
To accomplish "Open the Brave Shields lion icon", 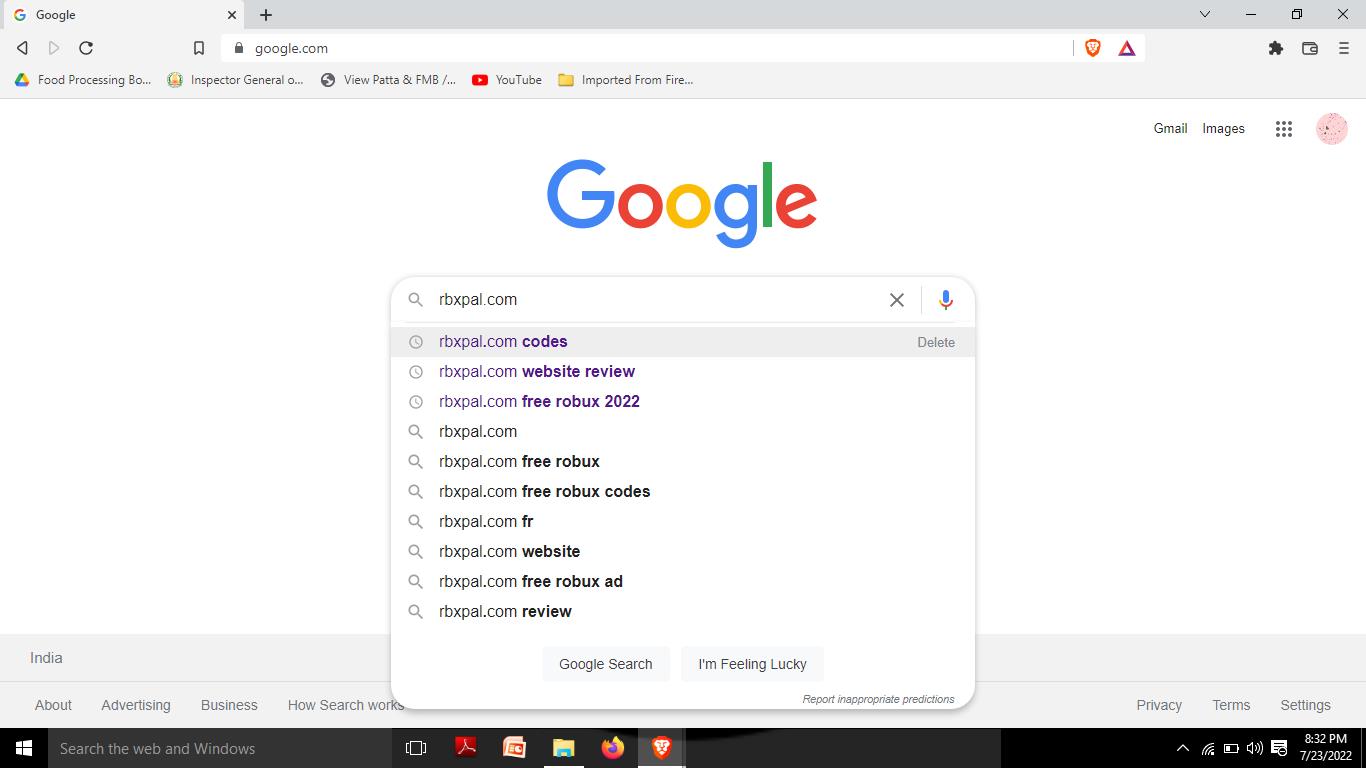I will click(x=1093, y=48).
